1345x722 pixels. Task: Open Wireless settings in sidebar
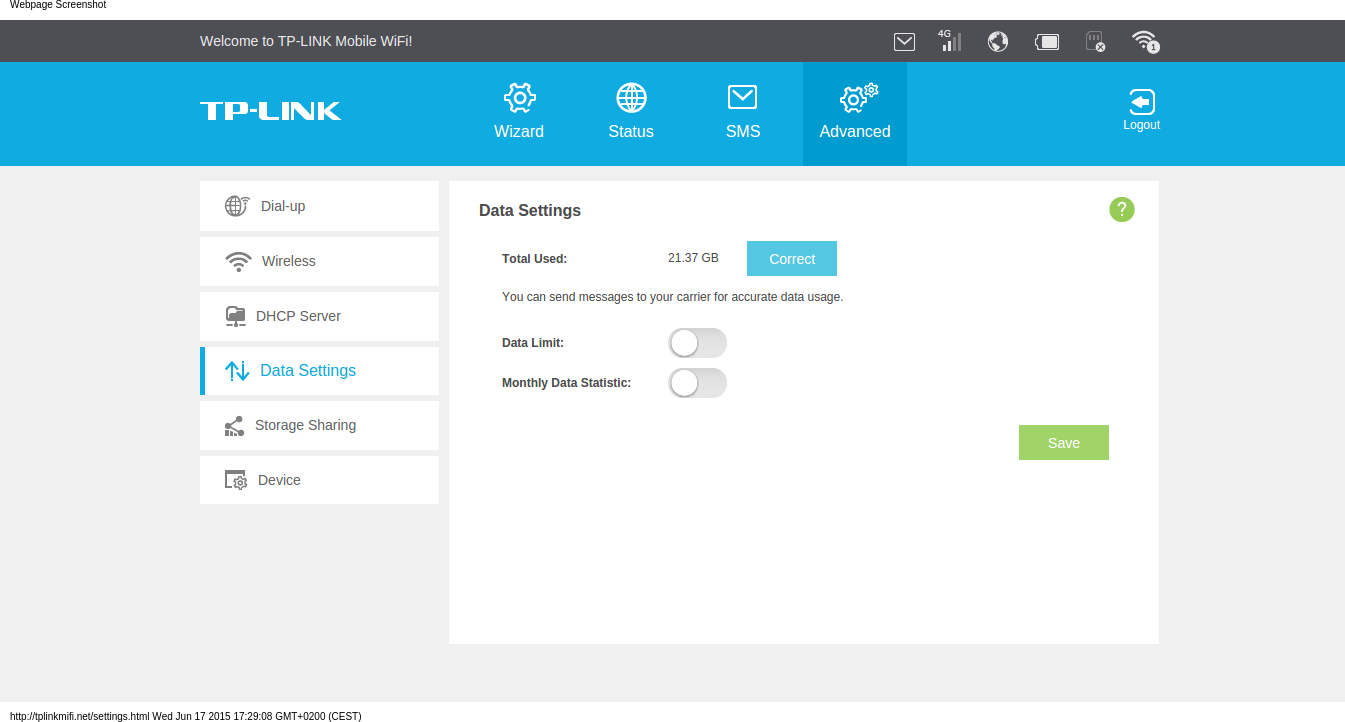tap(319, 261)
